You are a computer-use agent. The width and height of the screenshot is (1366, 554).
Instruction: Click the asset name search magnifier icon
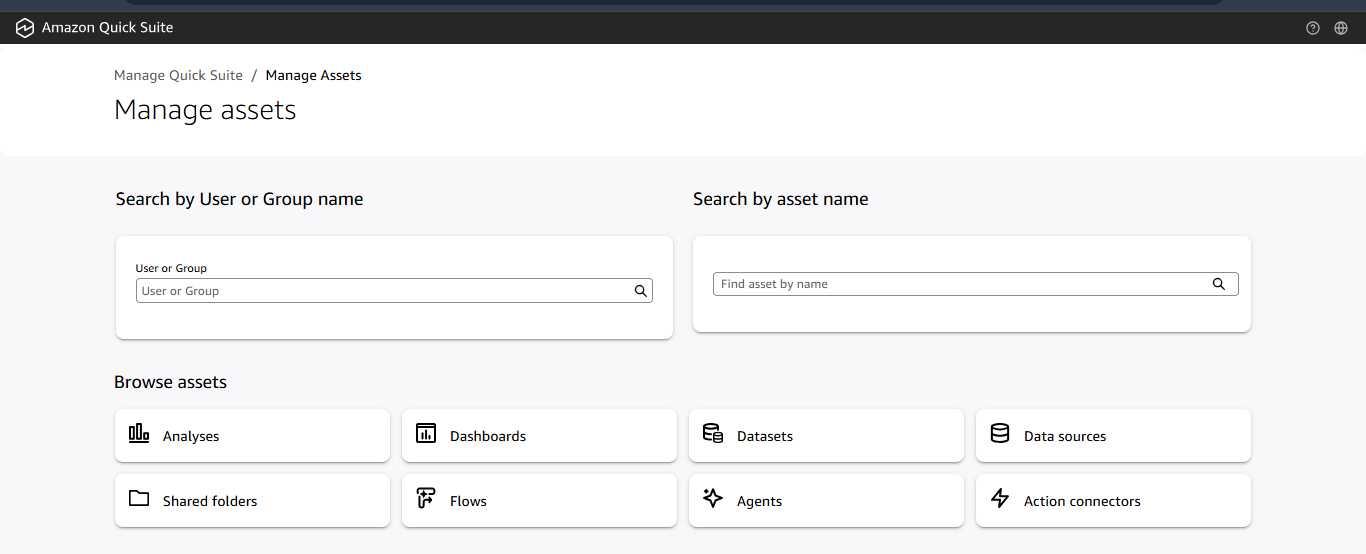pyautogui.click(x=1219, y=284)
